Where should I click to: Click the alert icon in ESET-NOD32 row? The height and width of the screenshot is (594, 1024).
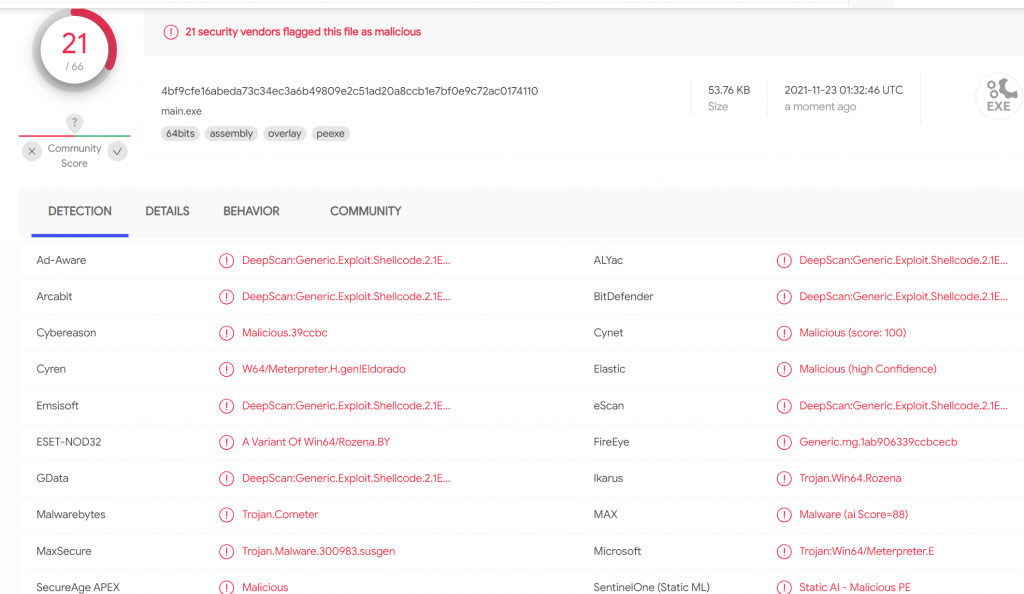tap(227, 443)
